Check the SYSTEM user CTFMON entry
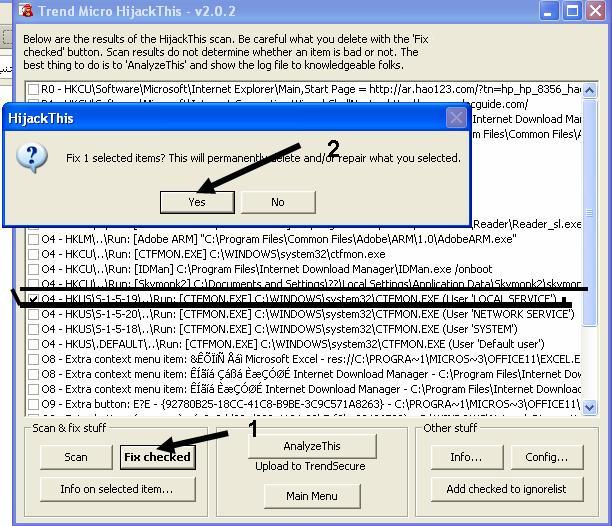Screen dimensions: 612x526 point(34,329)
